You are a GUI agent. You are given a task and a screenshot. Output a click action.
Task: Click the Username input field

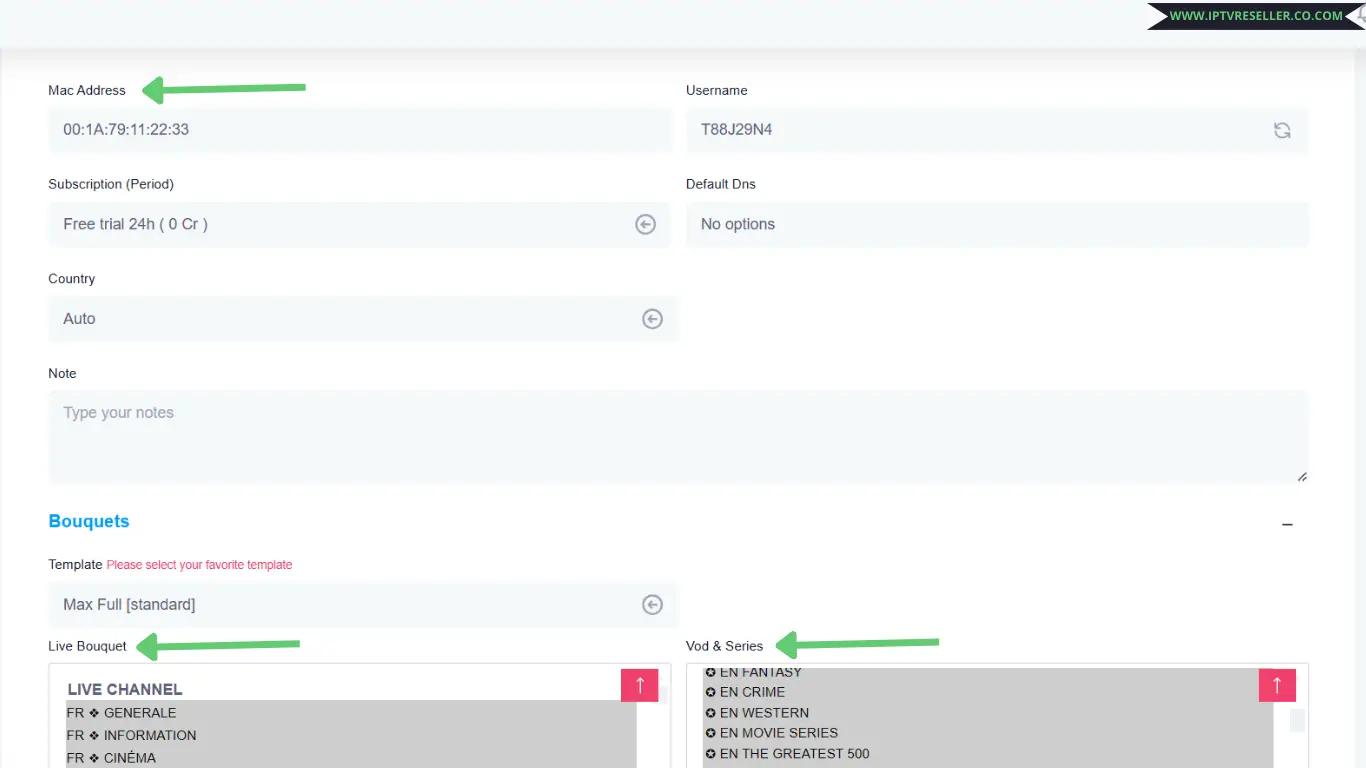(x=970, y=130)
